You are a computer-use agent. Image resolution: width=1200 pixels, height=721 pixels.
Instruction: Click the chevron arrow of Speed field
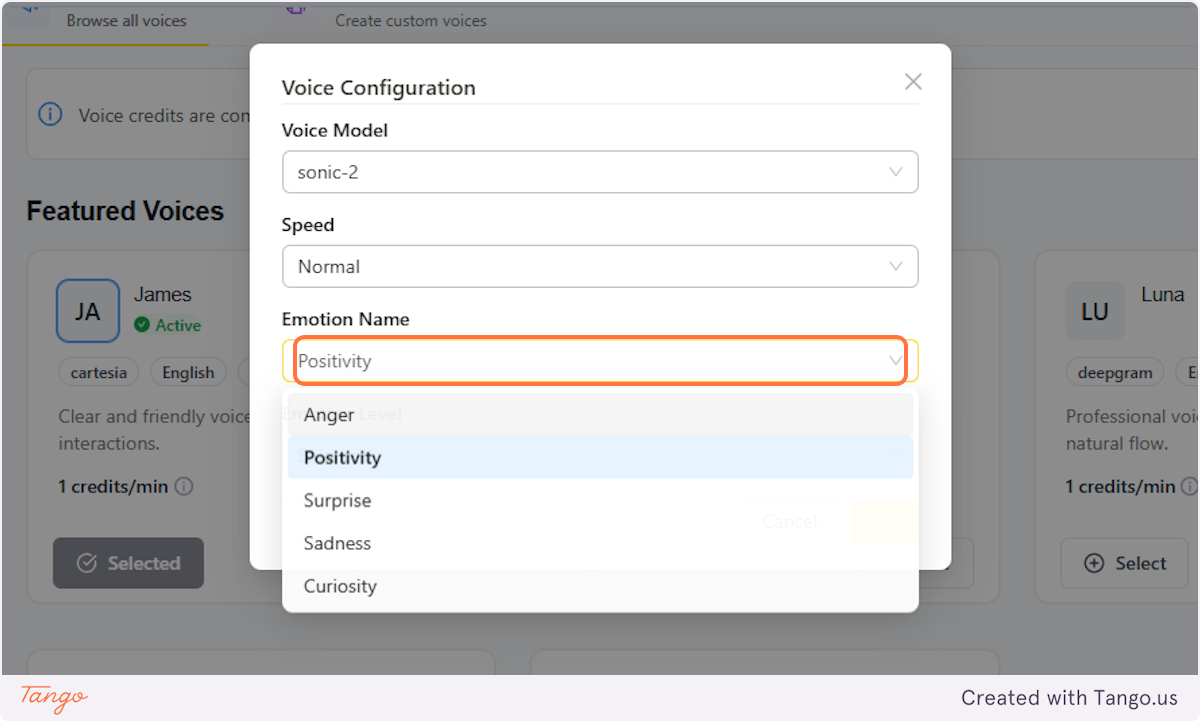click(x=896, y=267)
